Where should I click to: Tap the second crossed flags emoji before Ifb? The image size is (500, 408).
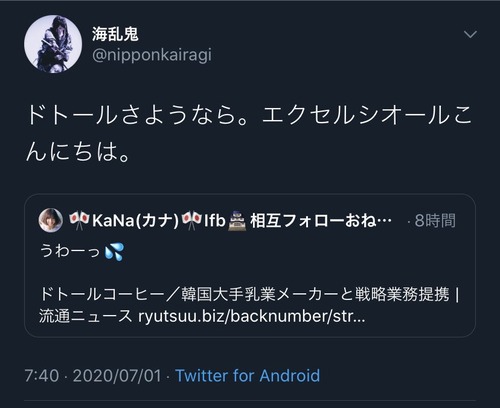[x=192, y=220]
